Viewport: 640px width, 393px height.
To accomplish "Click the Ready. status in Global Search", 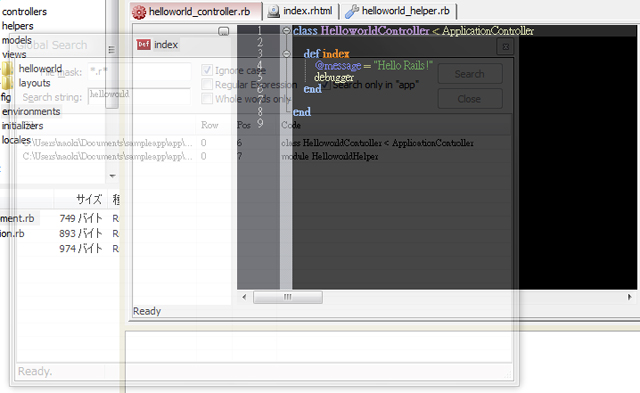I will (35, 371).
